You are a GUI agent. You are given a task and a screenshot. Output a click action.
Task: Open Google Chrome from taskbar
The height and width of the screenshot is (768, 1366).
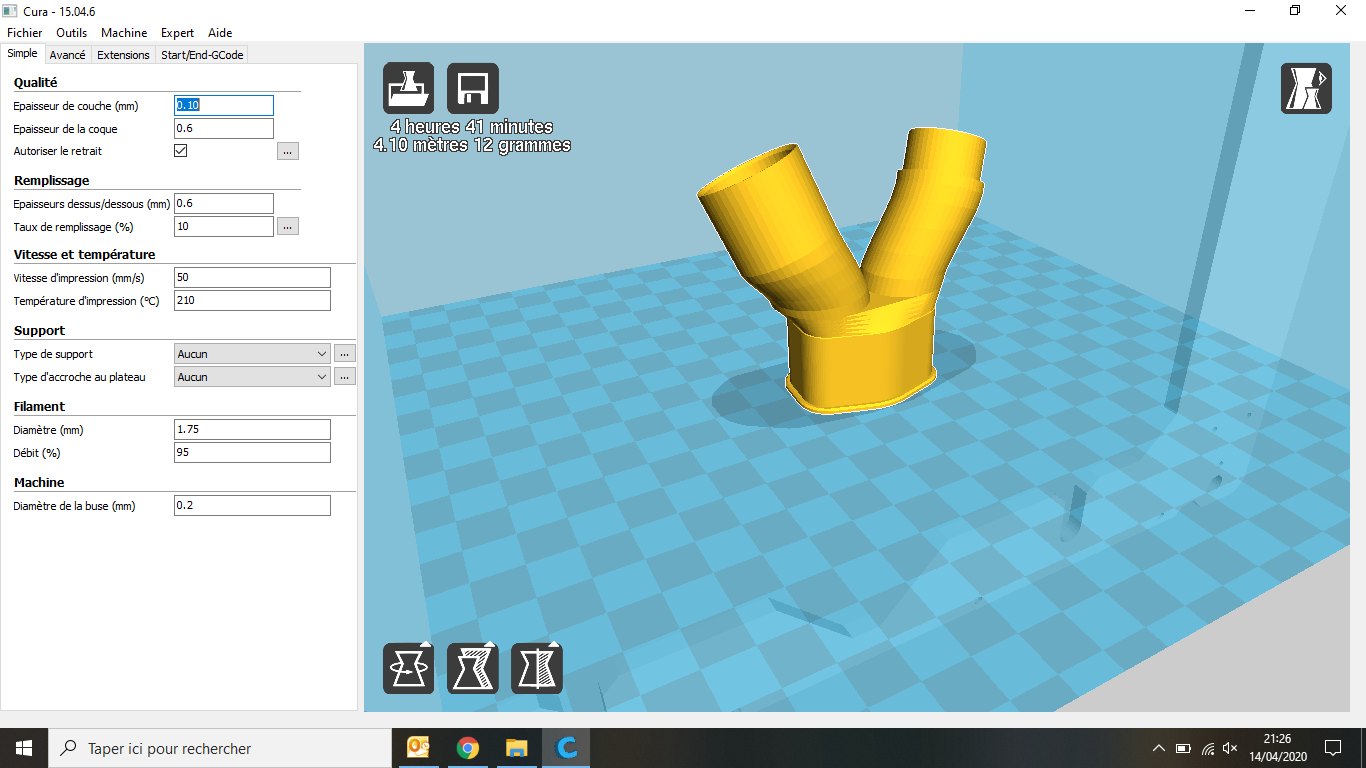[467, 748]
